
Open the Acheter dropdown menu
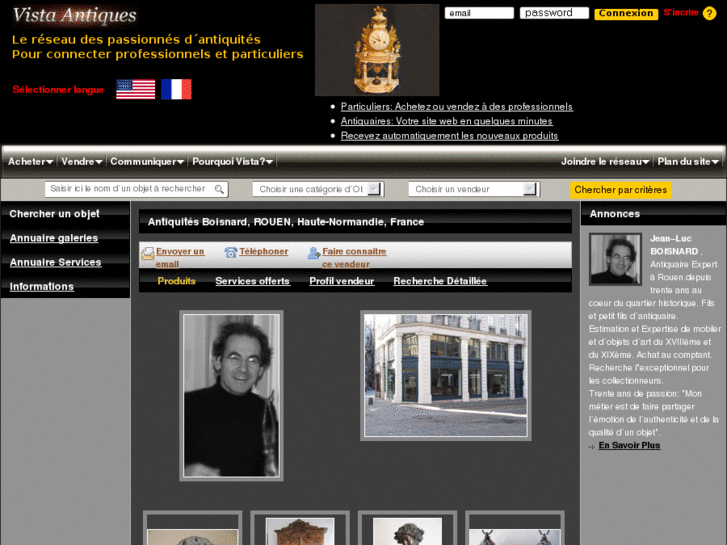point(31,161)
